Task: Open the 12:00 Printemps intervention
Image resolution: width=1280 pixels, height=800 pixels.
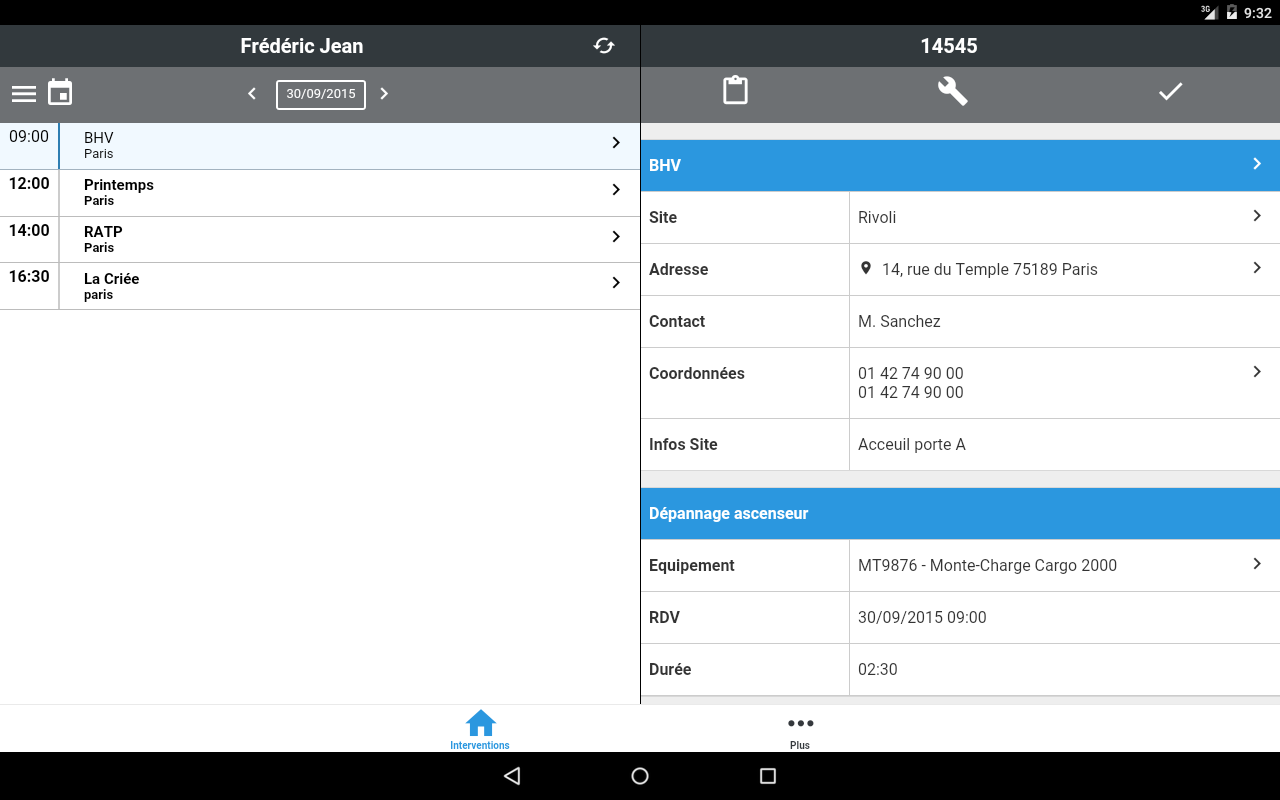Action: pos(320,193)
